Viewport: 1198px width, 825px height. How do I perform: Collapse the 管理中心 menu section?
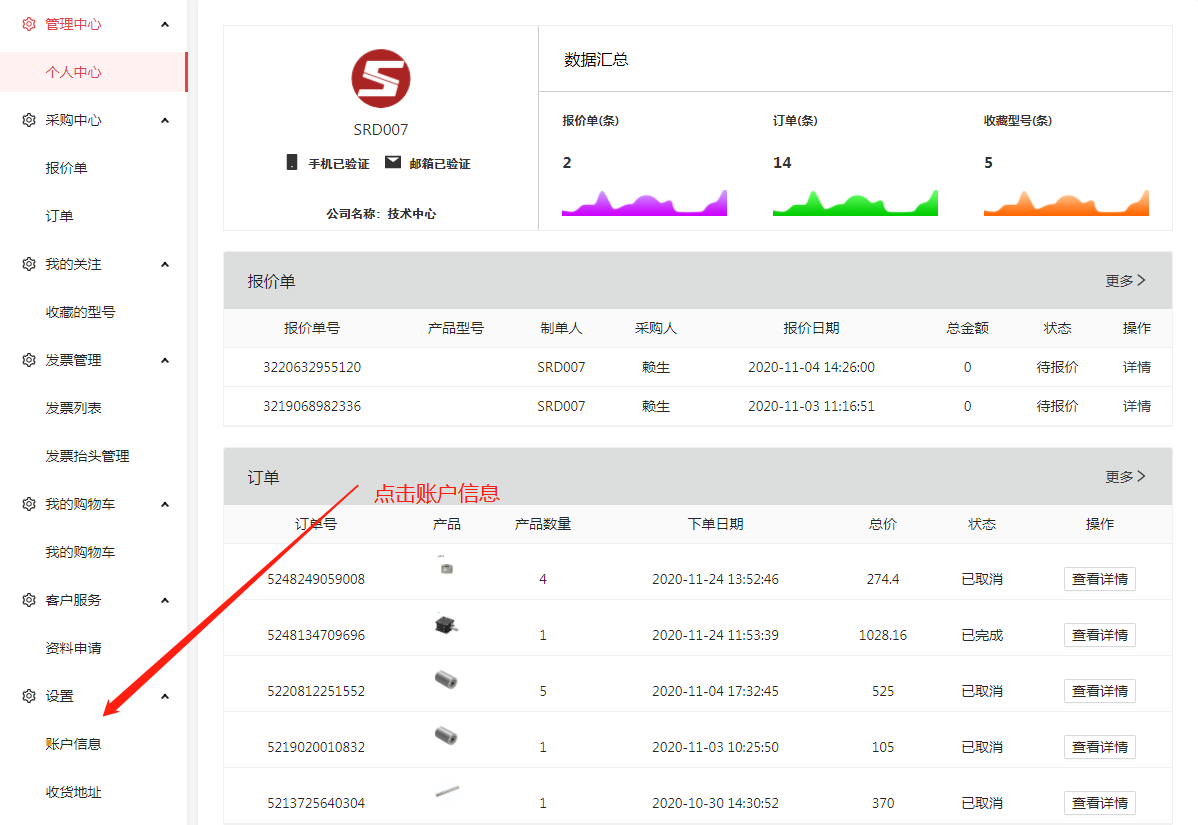pos(165,24)
